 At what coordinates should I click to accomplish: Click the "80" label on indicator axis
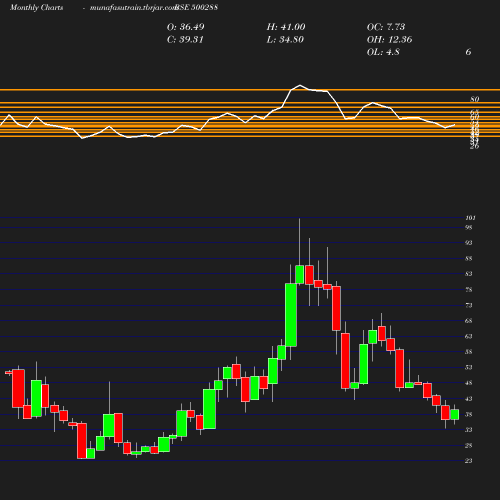click(x=475, y=99)
